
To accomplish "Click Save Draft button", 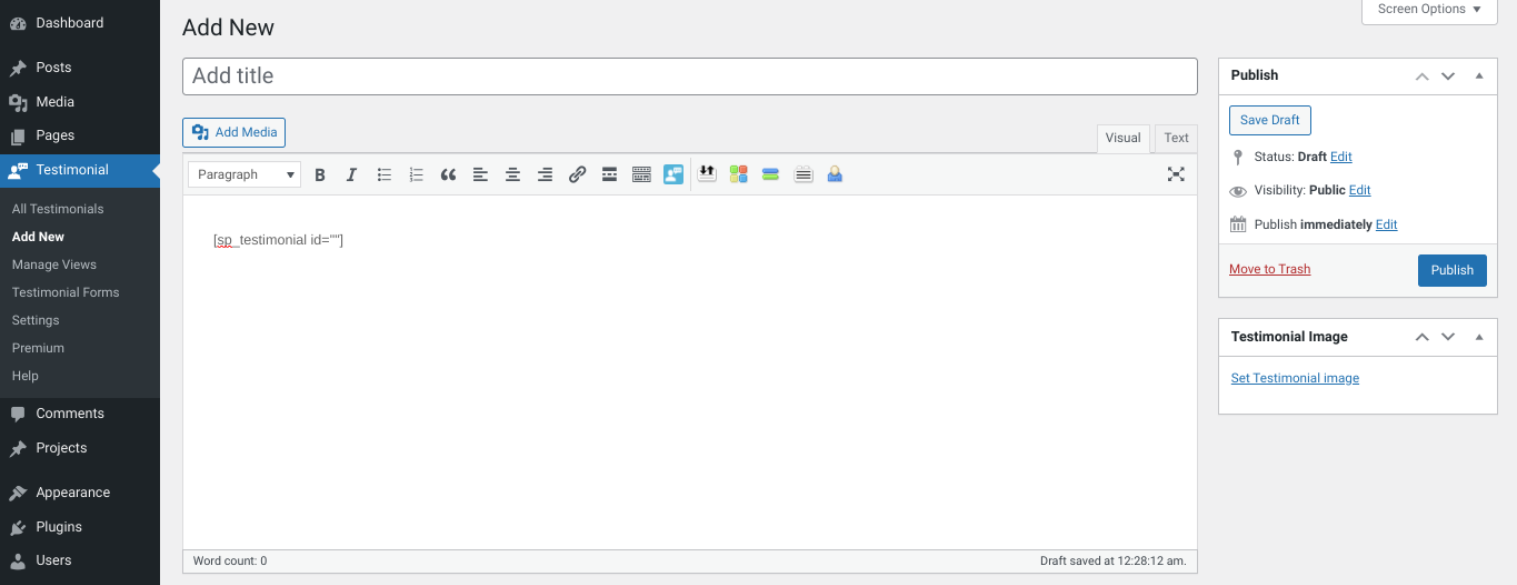I will 1270,120.
